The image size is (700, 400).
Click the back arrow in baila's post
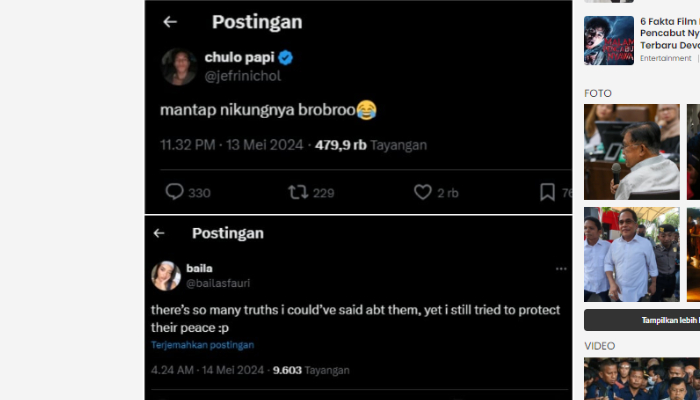coord(159,233)
